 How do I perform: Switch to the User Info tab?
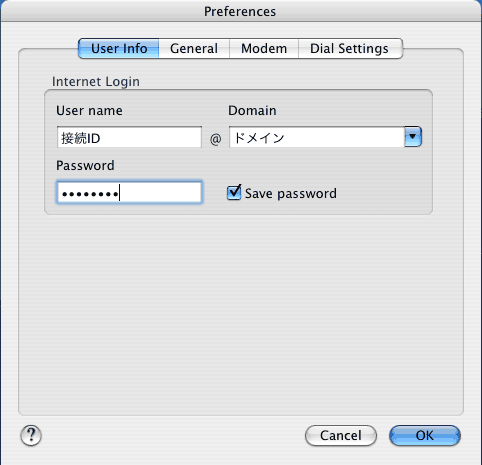click(x=119, y=49)
